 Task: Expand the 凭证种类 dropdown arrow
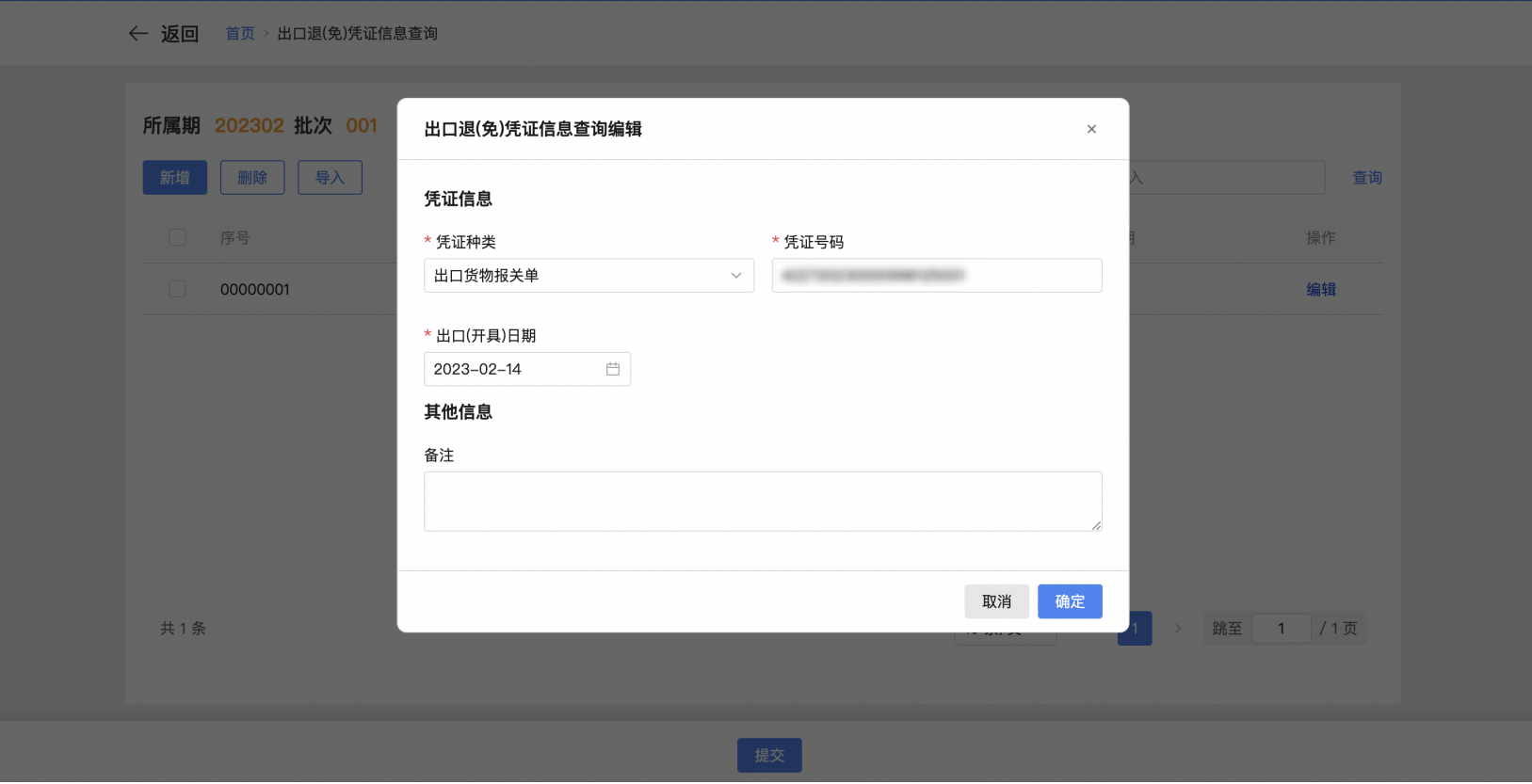[x=736, y=276]
